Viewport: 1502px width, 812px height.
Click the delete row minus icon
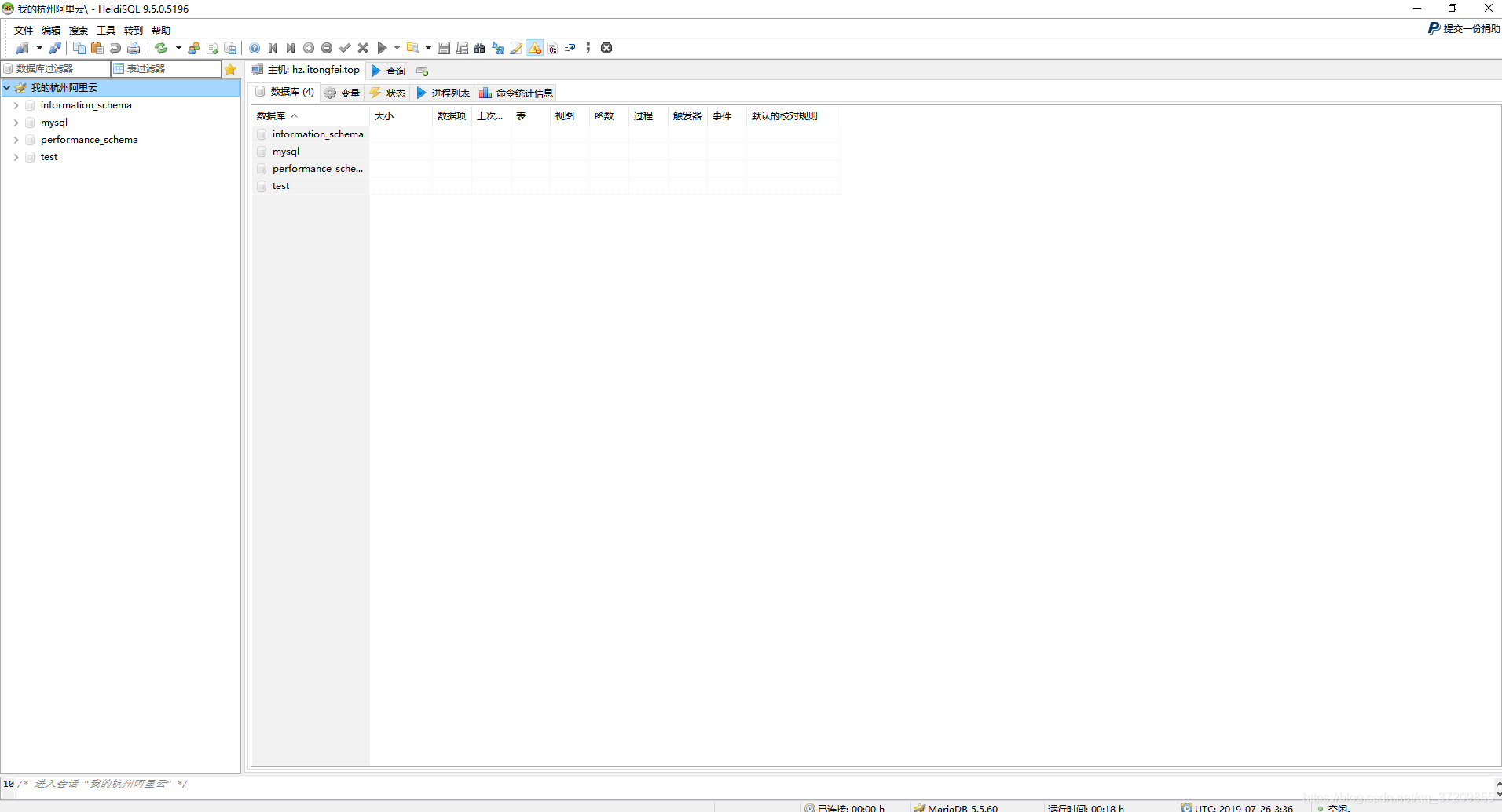327,48
